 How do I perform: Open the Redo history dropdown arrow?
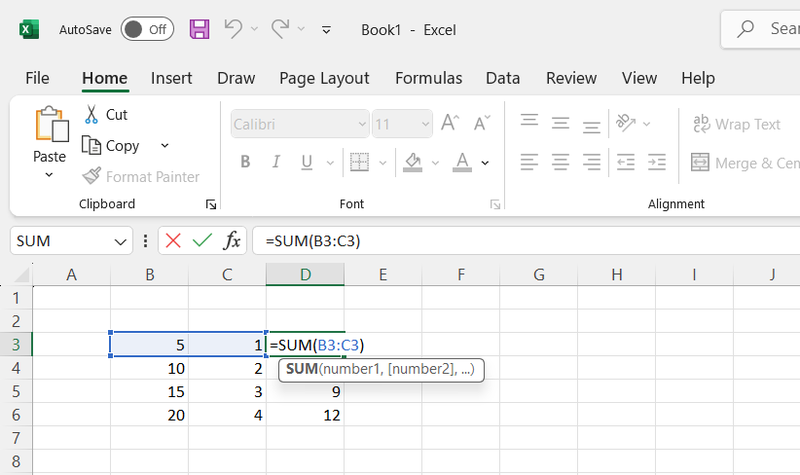click(301, 29)
